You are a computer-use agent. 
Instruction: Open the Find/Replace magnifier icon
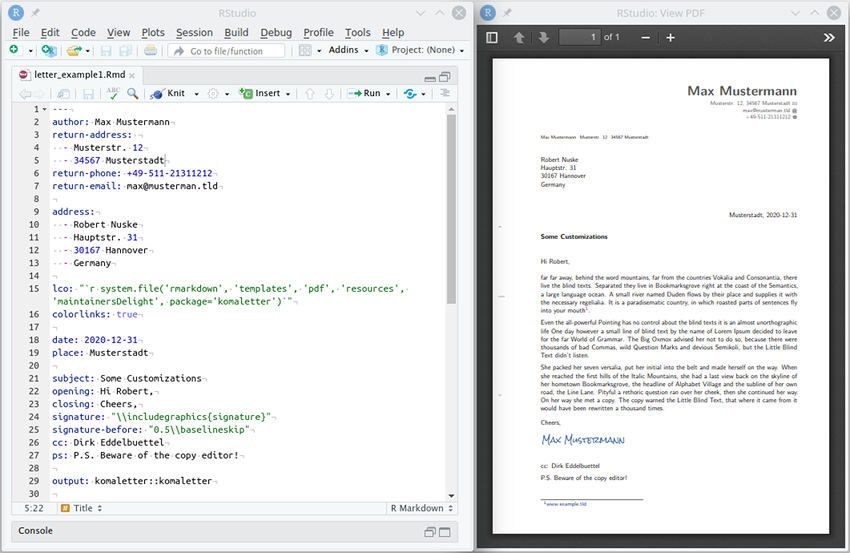[x=133, y=93]
